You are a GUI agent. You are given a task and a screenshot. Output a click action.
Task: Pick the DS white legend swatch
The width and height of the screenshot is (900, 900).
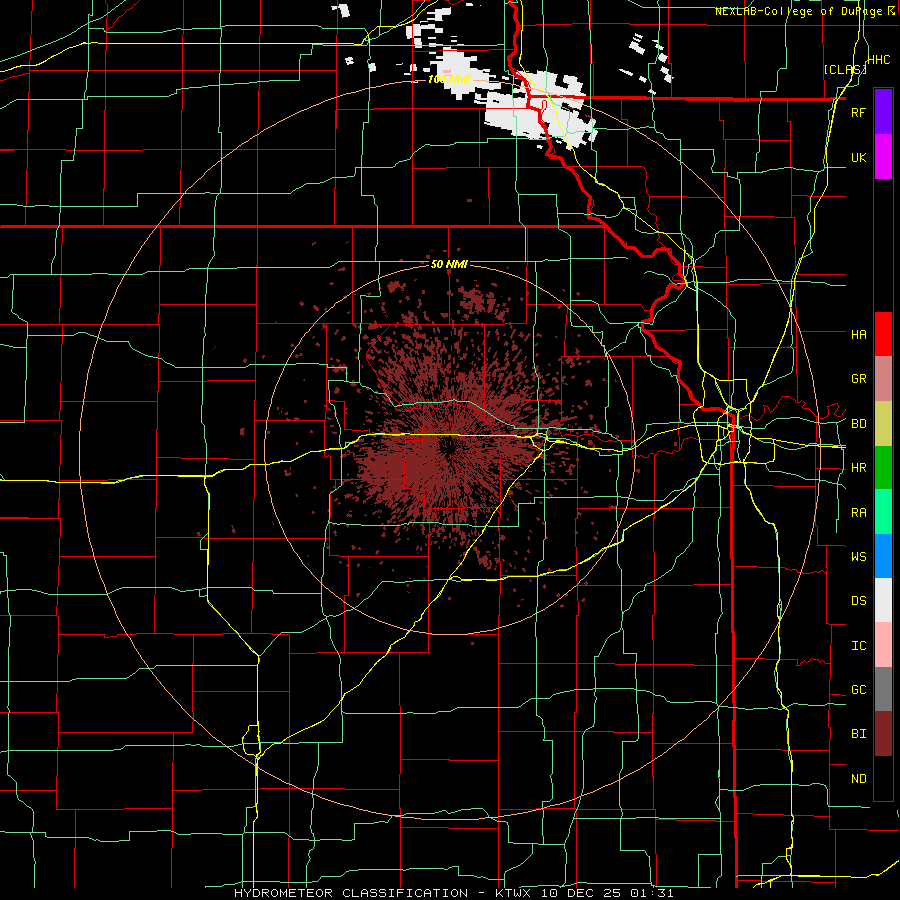pyautogui.click(x=883, y=600)
